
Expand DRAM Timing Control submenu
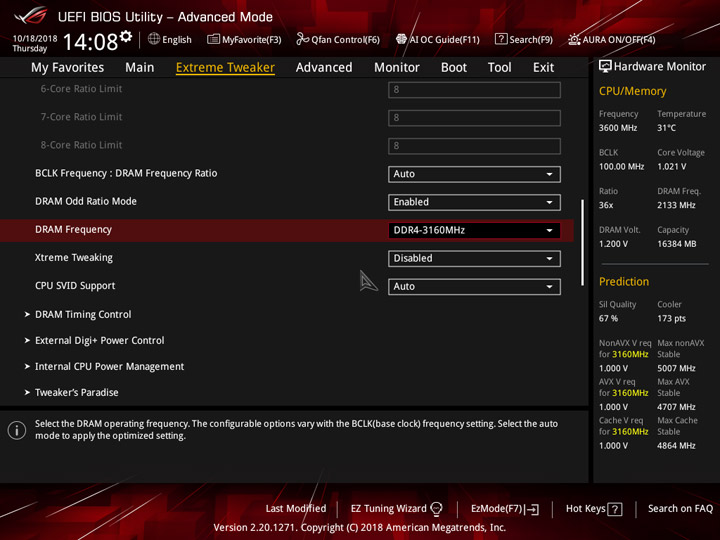click(x=83, y=315)
